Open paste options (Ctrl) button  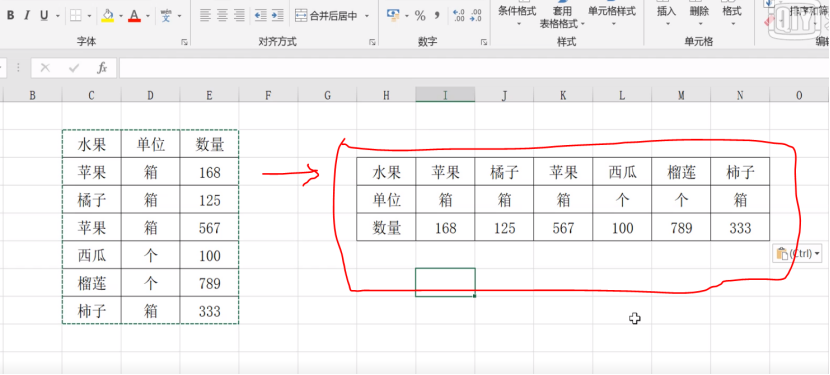click(798, 254)
